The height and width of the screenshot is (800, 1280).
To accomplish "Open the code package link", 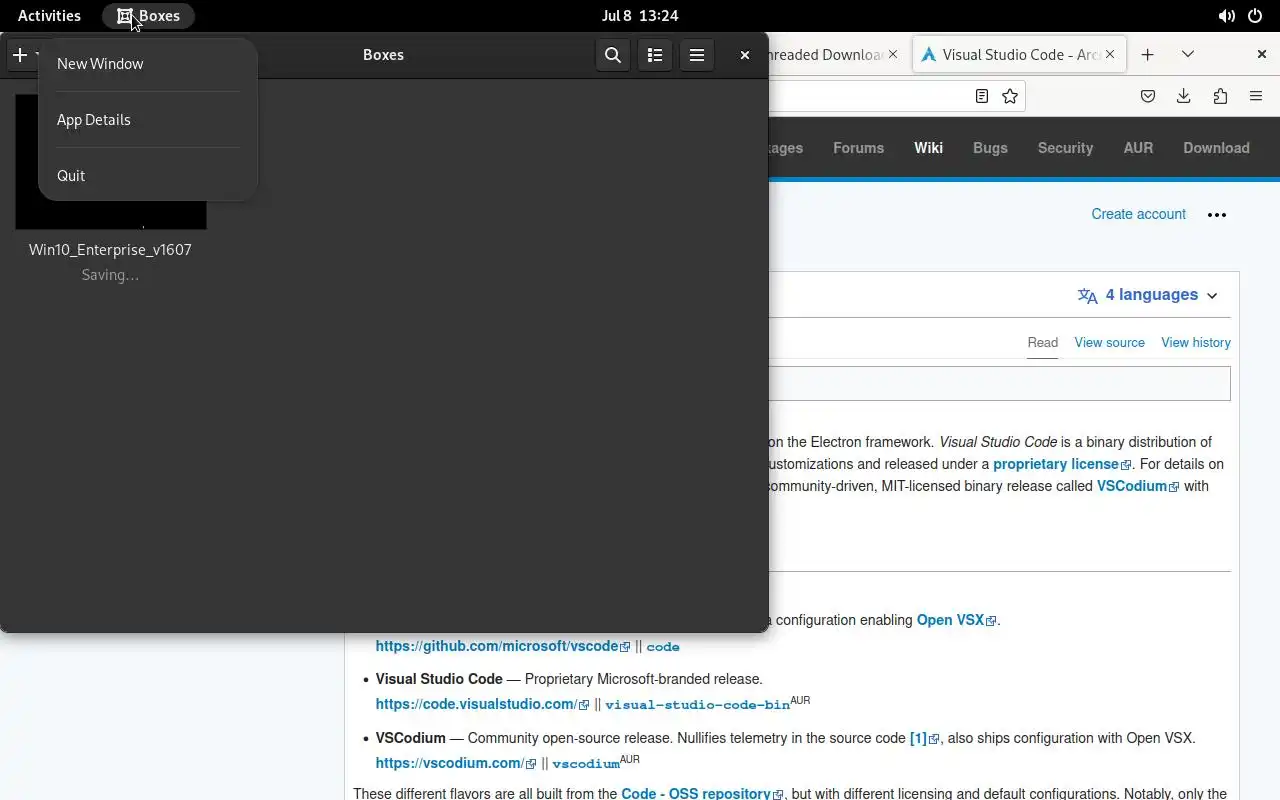I will tap(663, 647).
